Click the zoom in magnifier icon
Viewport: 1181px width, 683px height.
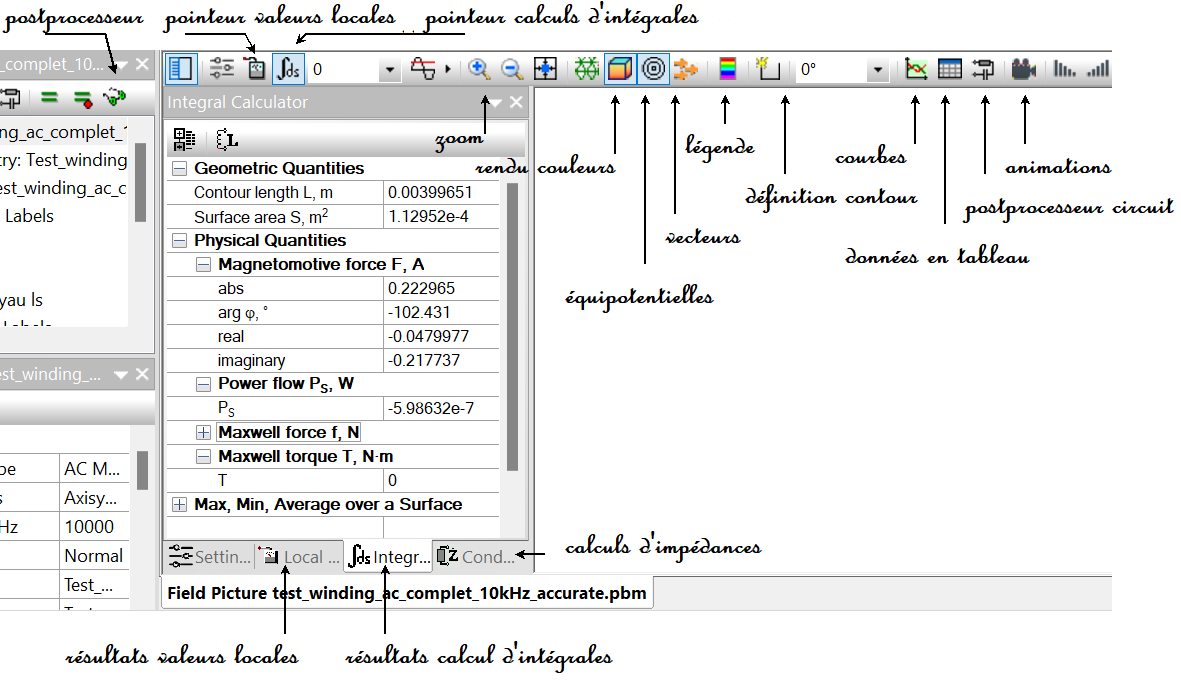tap(480, 69)
